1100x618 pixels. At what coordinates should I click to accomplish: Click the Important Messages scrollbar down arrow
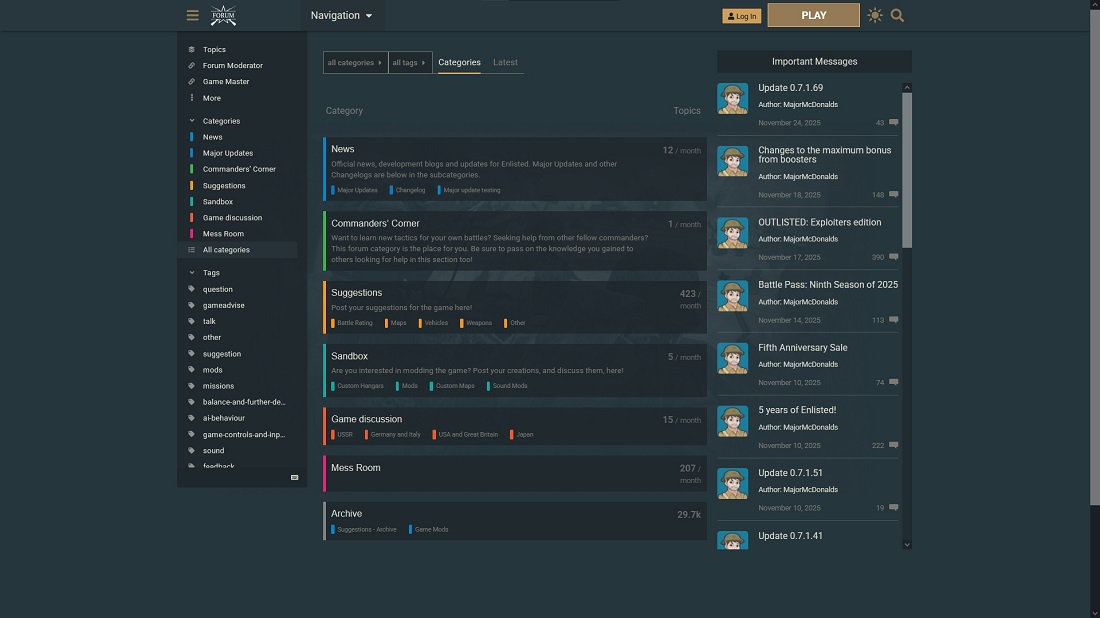click(x=907, y=544)
